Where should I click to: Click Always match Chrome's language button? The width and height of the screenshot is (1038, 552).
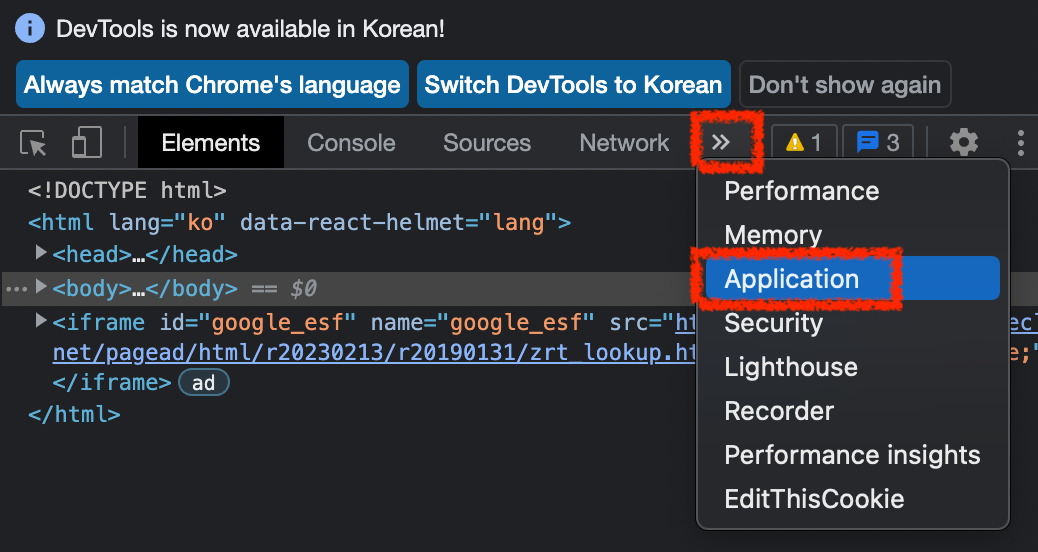tap(212, 84)
